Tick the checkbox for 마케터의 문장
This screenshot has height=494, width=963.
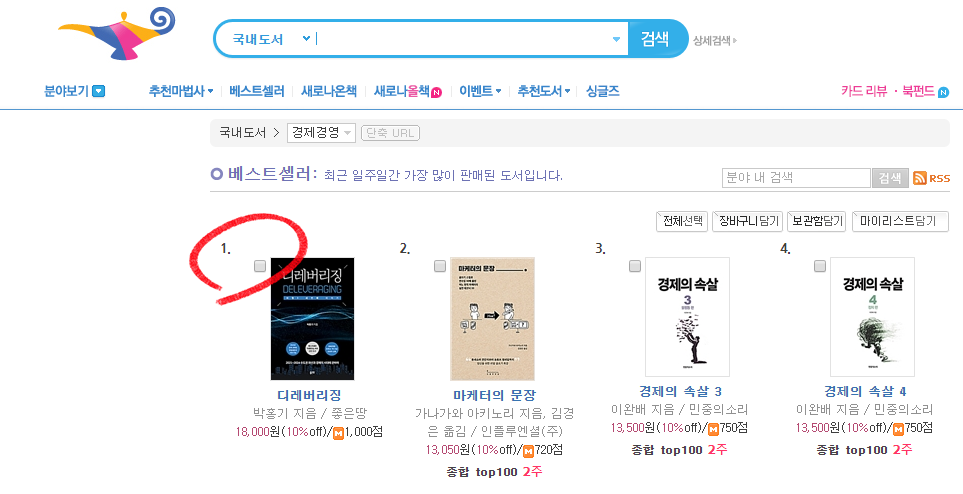(440, 266)
